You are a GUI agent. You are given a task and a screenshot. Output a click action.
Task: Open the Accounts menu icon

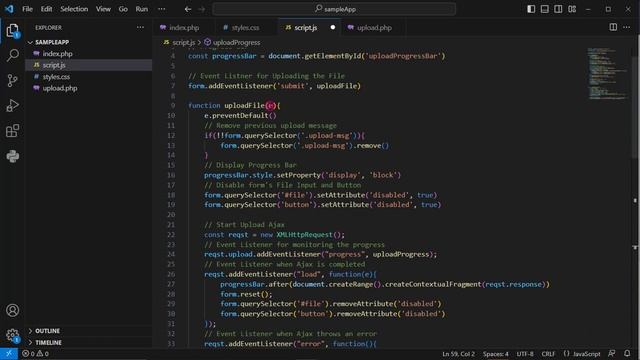click(x=12, y=310)
